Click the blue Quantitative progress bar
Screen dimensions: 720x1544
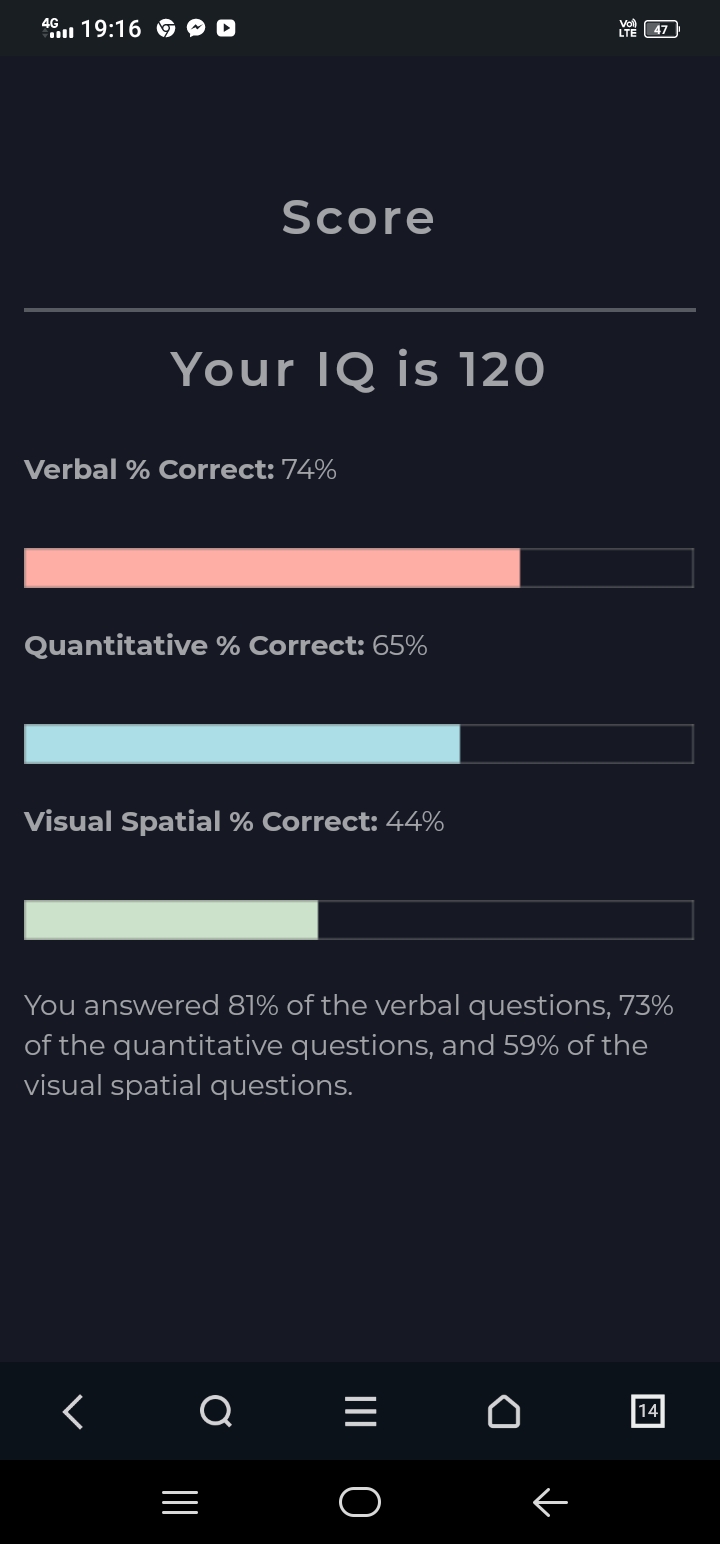pos(242,744)
